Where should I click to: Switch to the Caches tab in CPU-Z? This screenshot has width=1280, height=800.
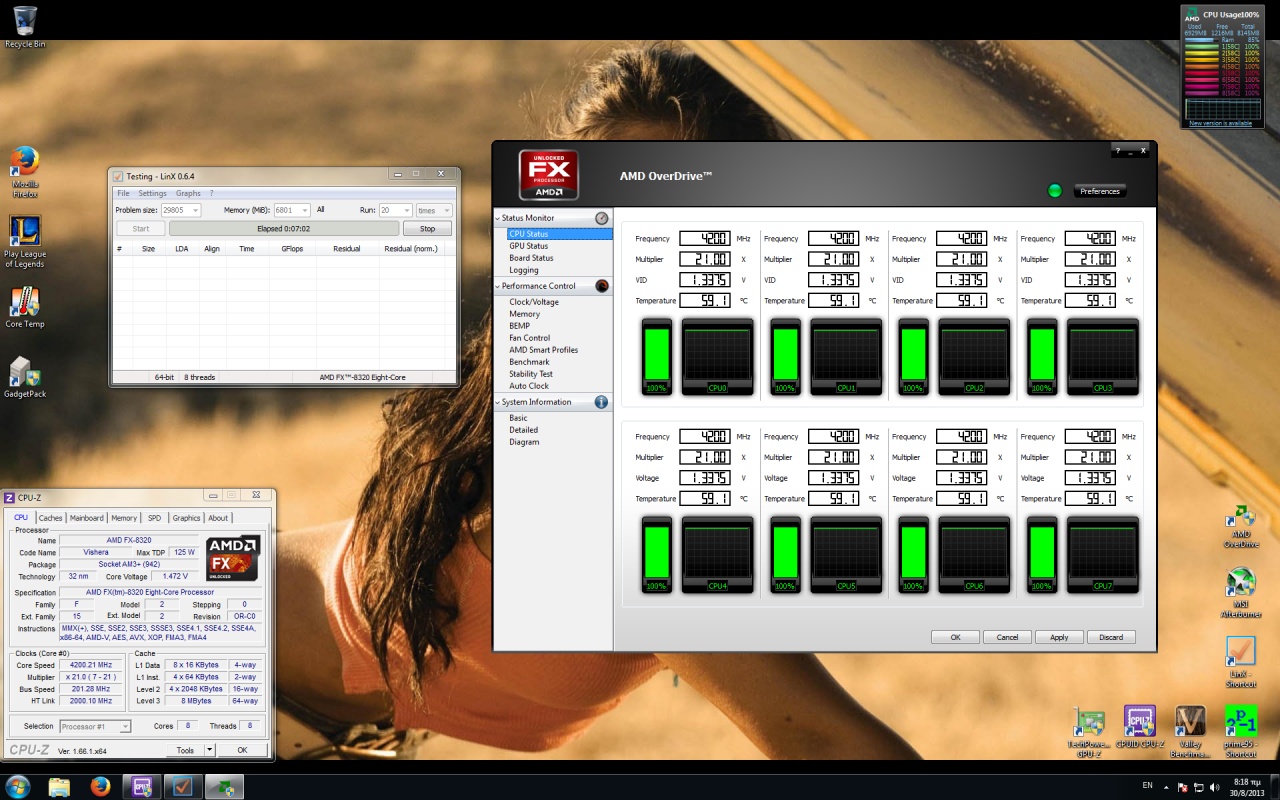click(50, 518)
